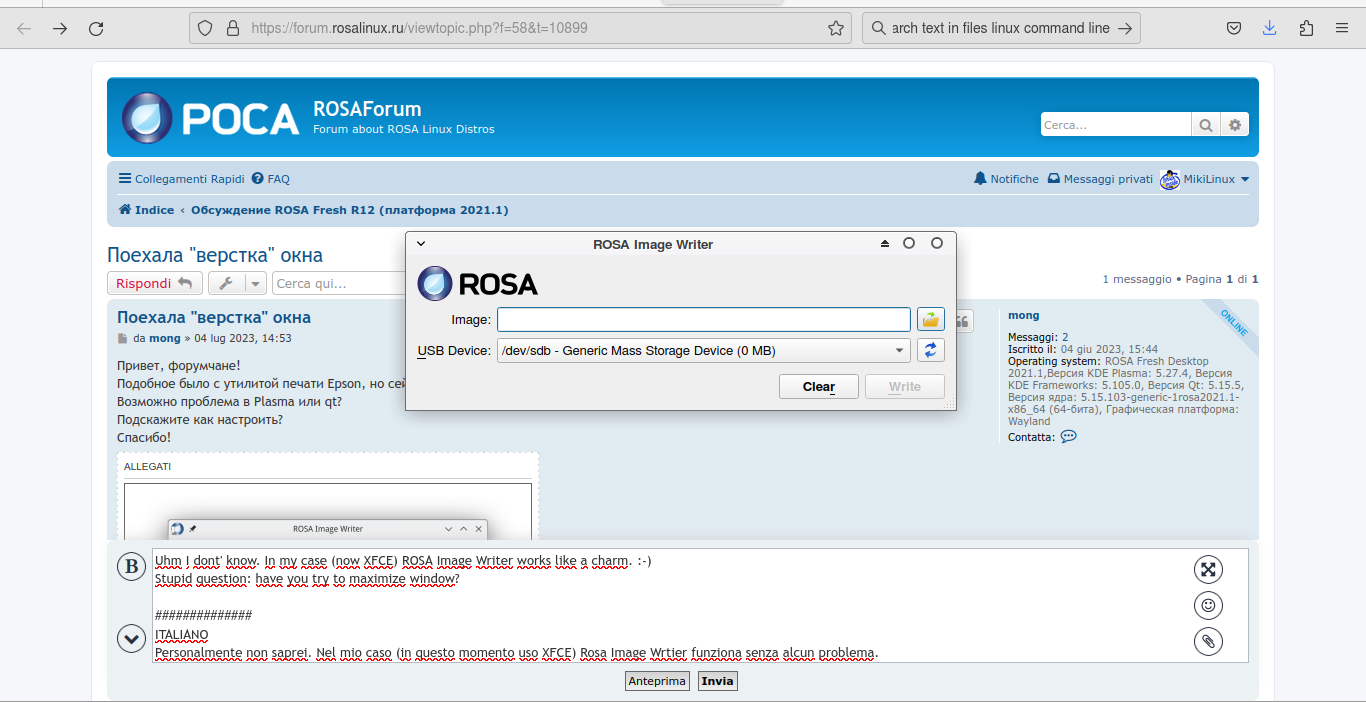
Task: Open the extensions puzzle icon
Action: 1306,28
